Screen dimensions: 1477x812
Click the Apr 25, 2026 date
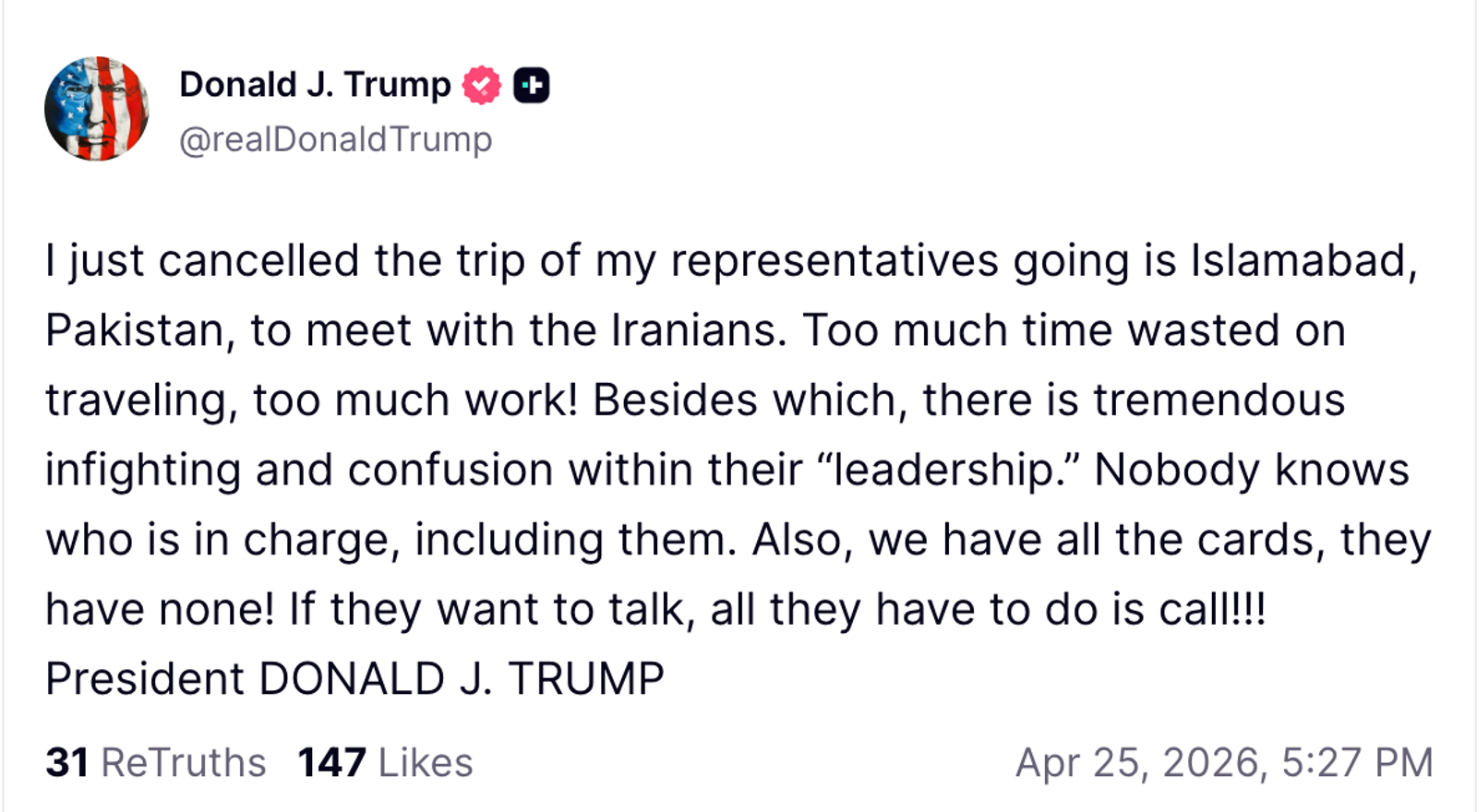pyautogui.click(x=1137, y=763)
